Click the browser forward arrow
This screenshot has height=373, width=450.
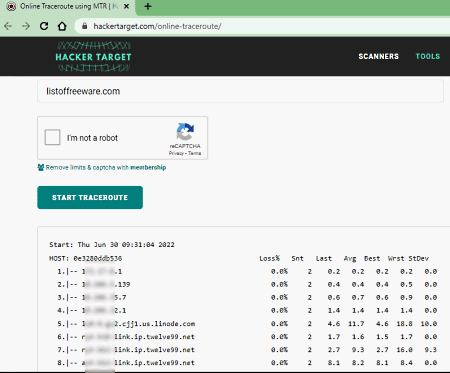pos(26,26)
